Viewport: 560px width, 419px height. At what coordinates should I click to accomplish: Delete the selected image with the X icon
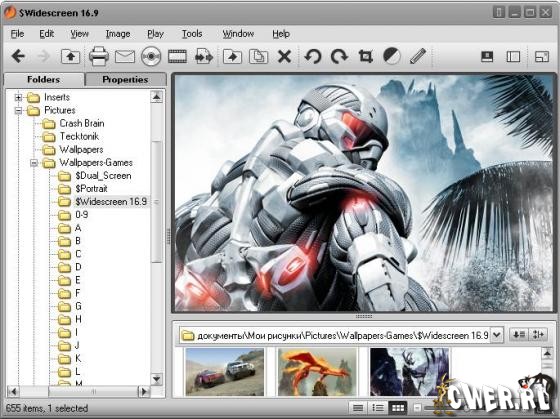pos(285,56)
